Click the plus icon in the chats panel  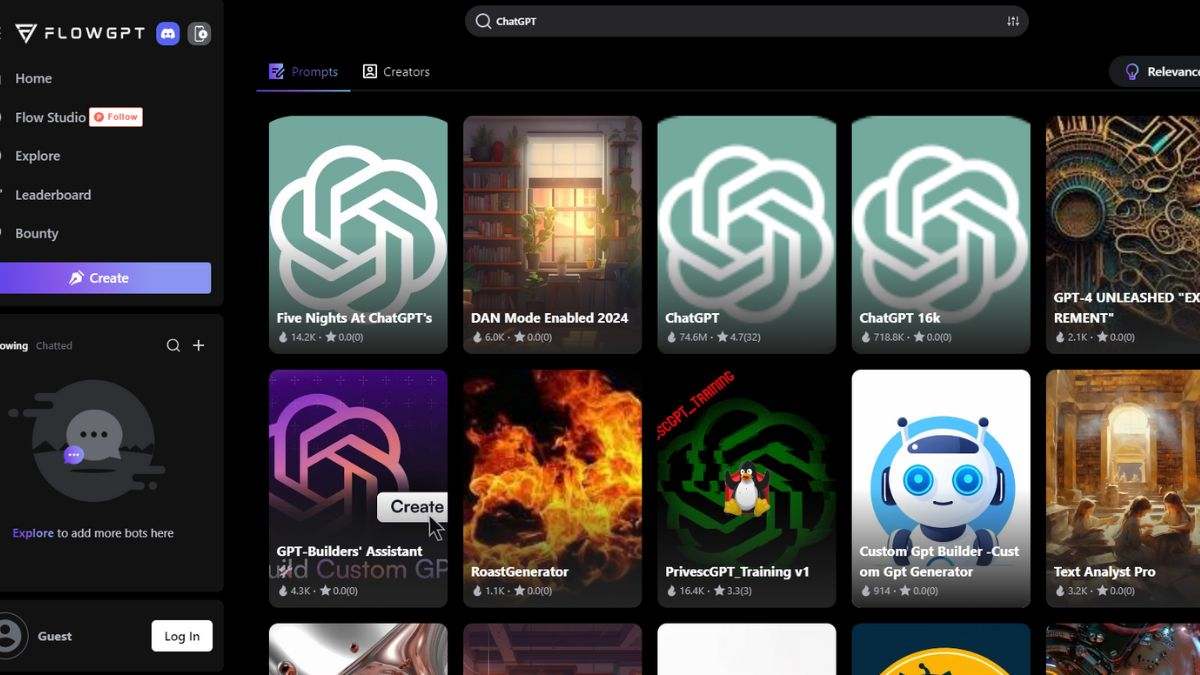198,345
